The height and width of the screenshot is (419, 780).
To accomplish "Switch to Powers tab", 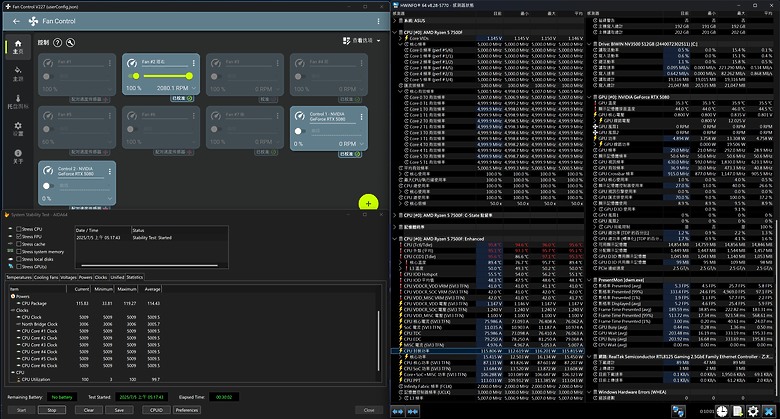I will (86, 277).
